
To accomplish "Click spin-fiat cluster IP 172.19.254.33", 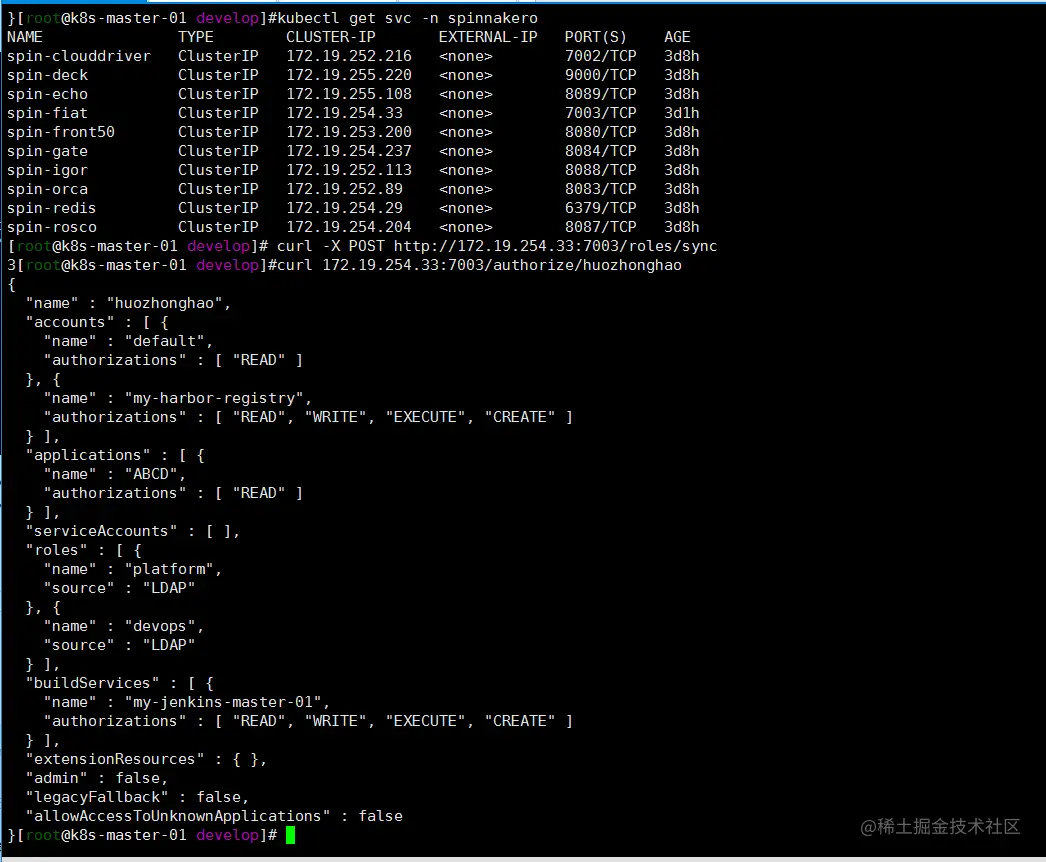I will coord(344,113).
